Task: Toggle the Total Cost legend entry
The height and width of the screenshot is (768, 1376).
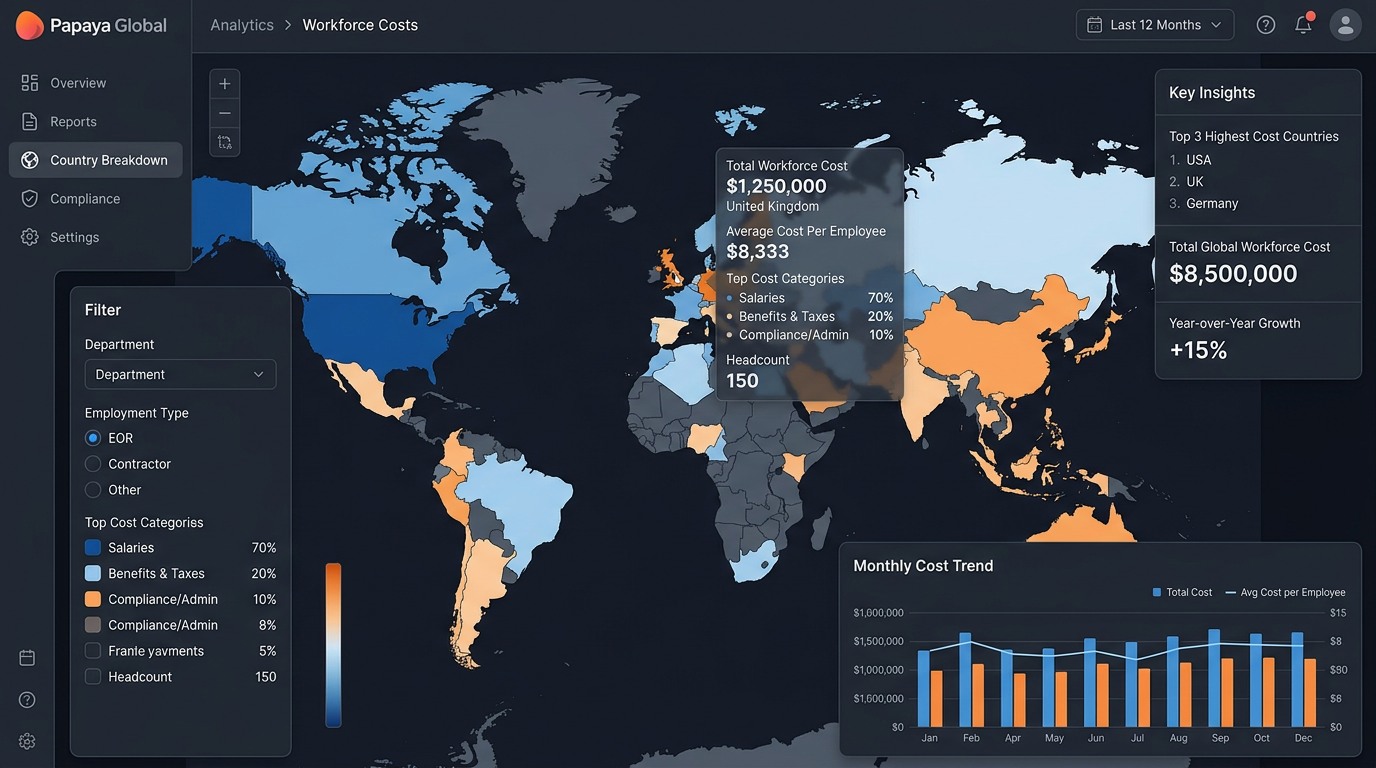Action: pyautogui.click(x=1182, y=592)
